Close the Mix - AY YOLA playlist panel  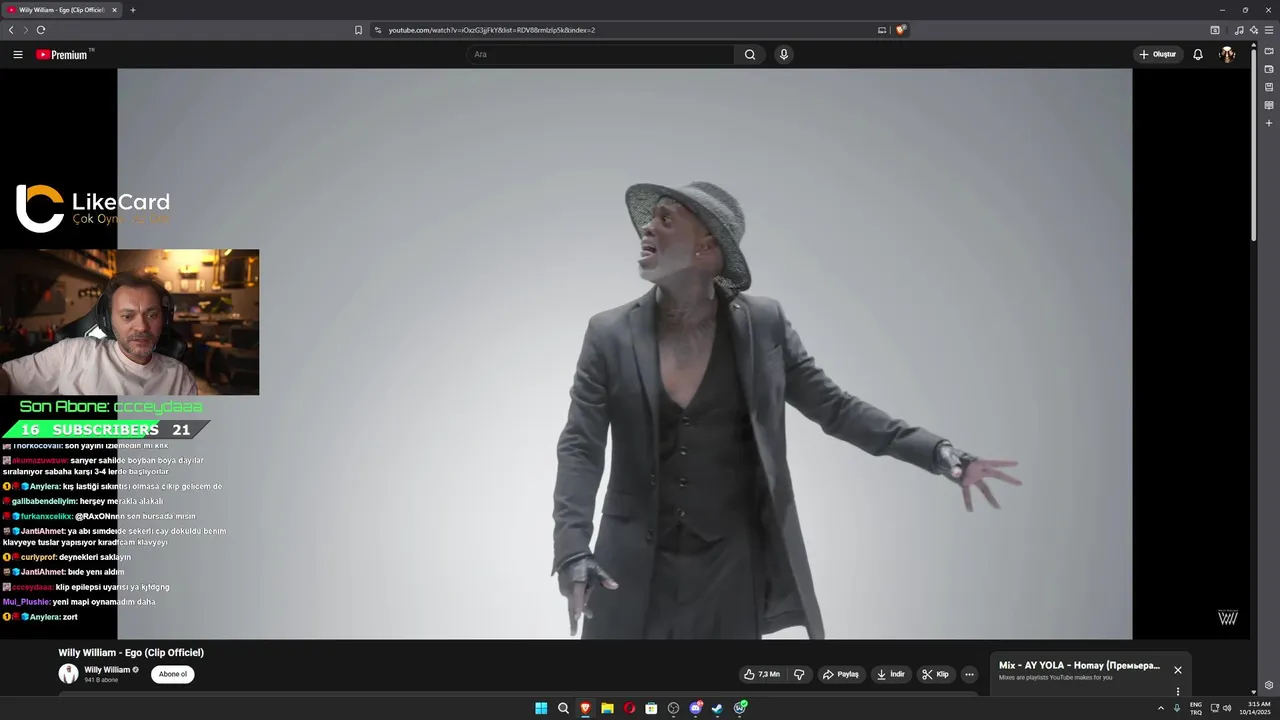coord(1178,670)
